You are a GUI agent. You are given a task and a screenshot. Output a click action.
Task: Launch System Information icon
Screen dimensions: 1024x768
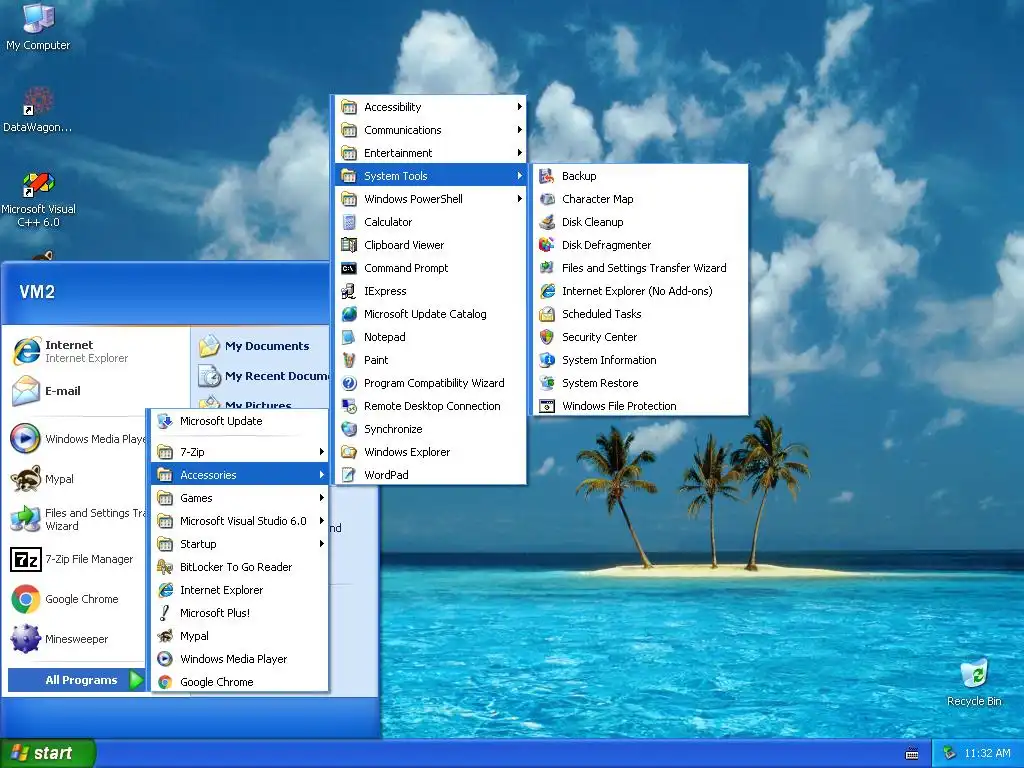point(547,360)
